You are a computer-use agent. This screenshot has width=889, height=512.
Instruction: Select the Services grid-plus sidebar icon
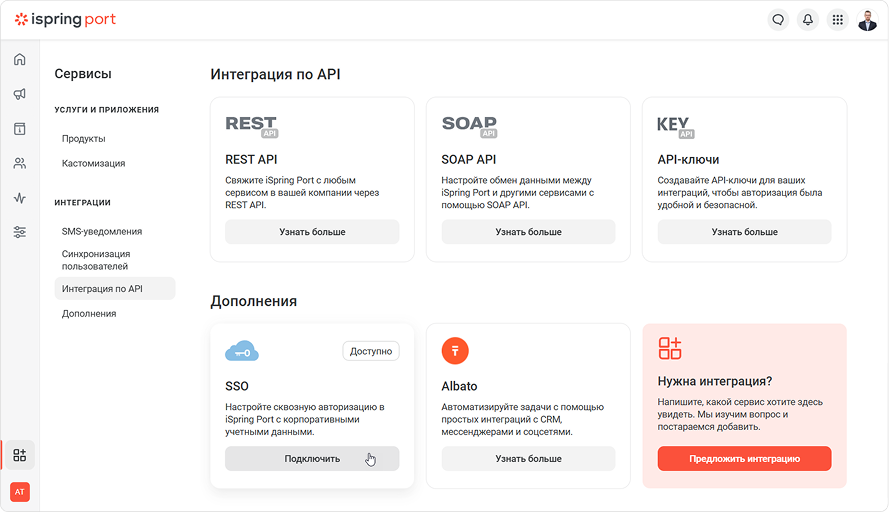pos(20,455)
